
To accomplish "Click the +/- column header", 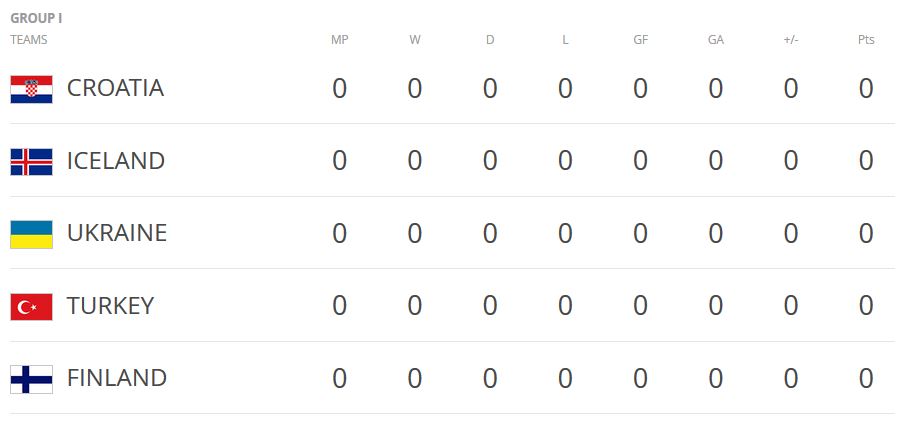I will [x=790, y=40].
